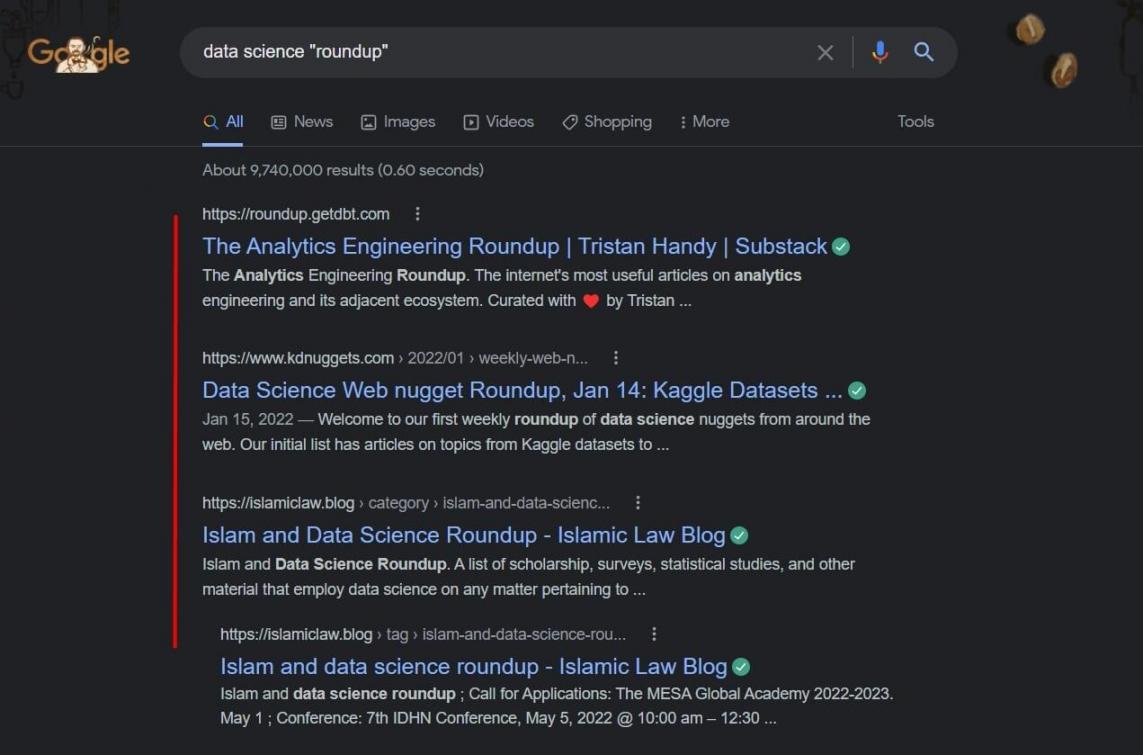Clear the search query with the X icon
The image size is (1143, 755).
825,53
